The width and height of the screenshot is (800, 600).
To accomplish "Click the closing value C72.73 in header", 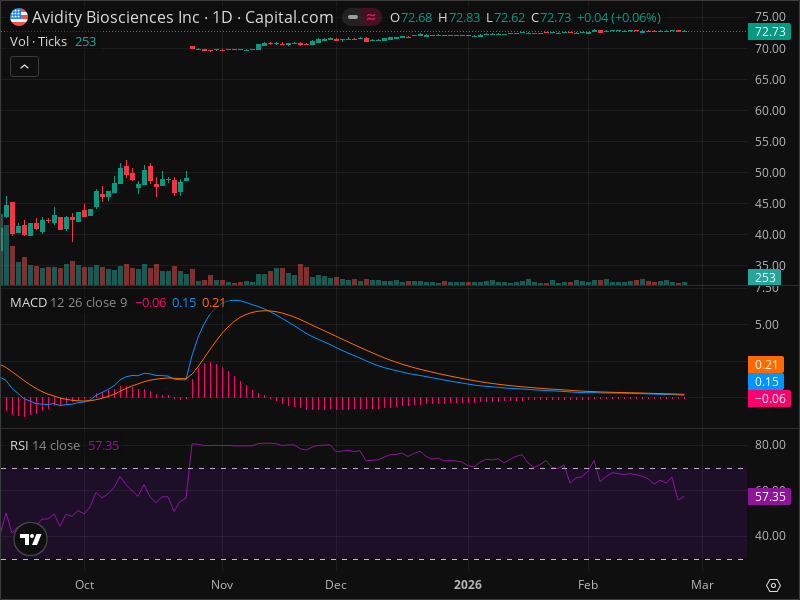I will [x=551, y=18].
